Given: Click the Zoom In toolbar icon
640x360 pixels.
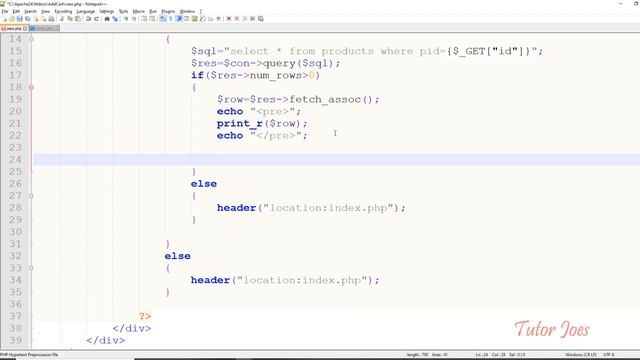Looking at the screenshot, I should click(126, 19).
